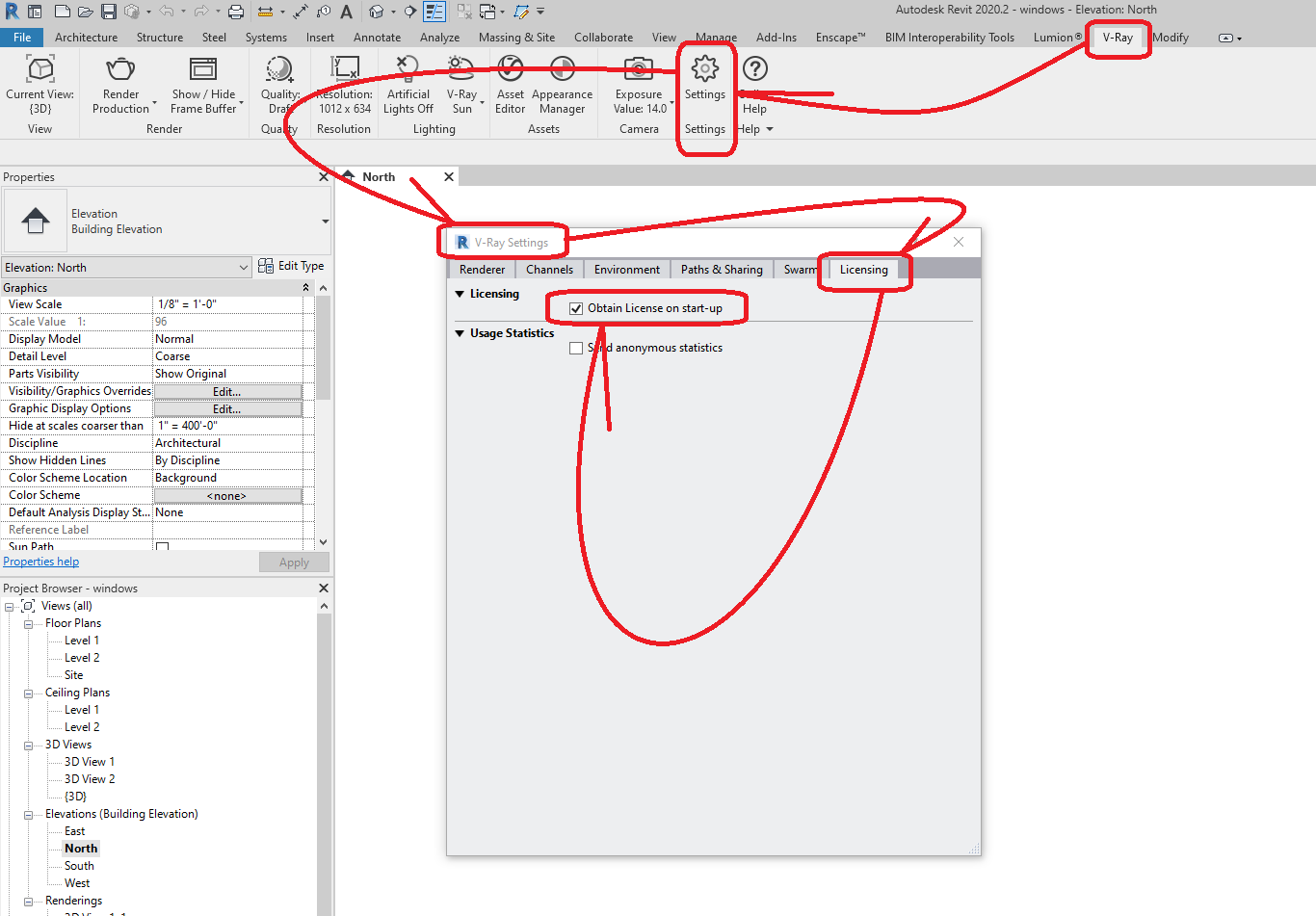
Task: Click the New file icon in quick access toolbar
Action: 63,12
